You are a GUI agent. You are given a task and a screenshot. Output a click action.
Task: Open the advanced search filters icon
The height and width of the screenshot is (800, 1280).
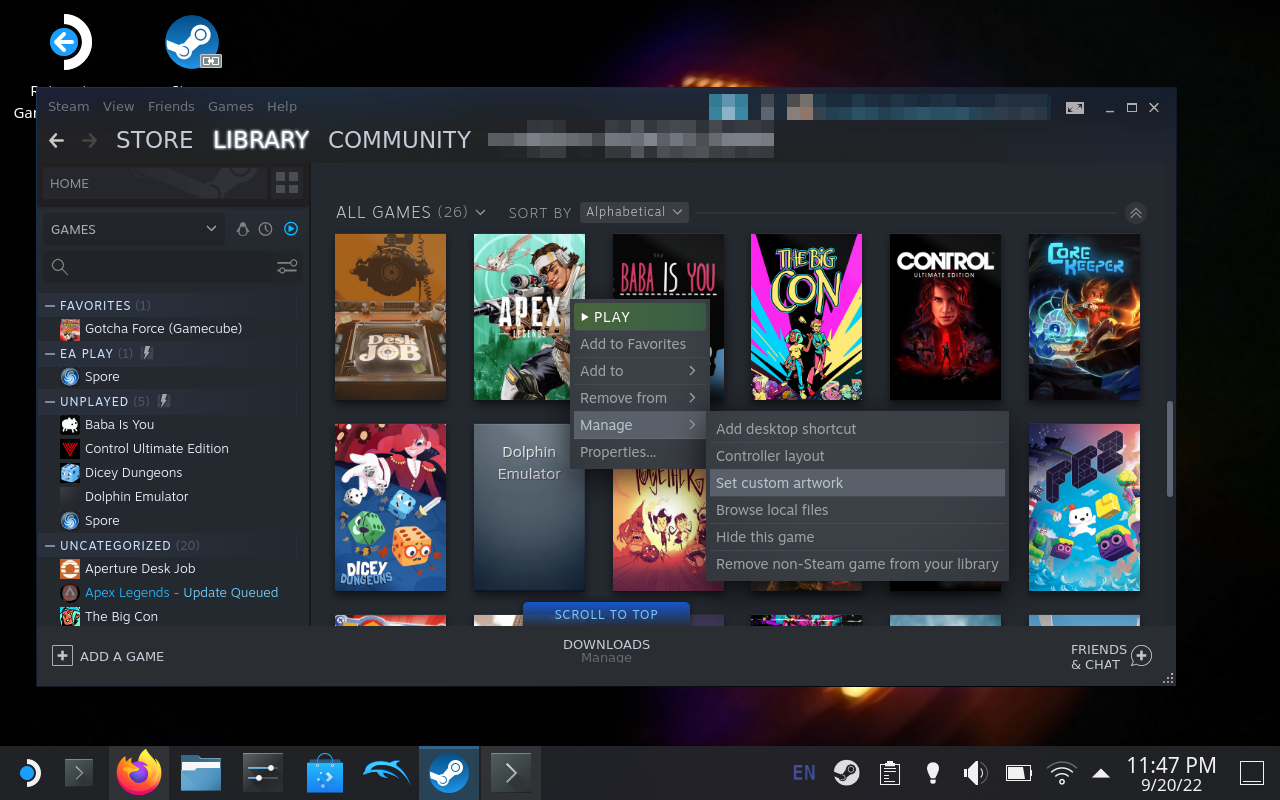tap(287, 266)
